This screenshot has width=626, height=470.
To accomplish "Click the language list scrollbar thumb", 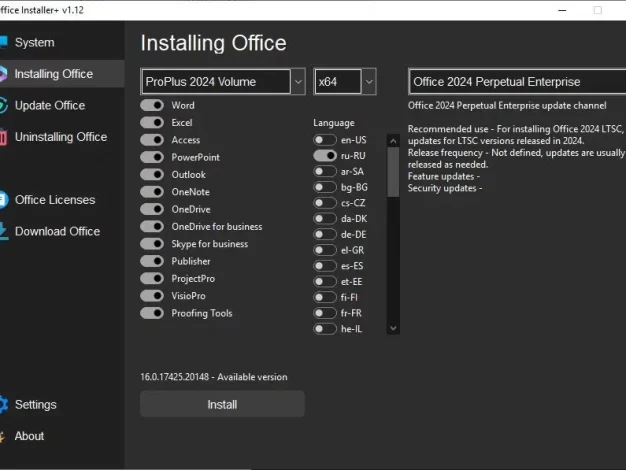I will pos(393,172).
